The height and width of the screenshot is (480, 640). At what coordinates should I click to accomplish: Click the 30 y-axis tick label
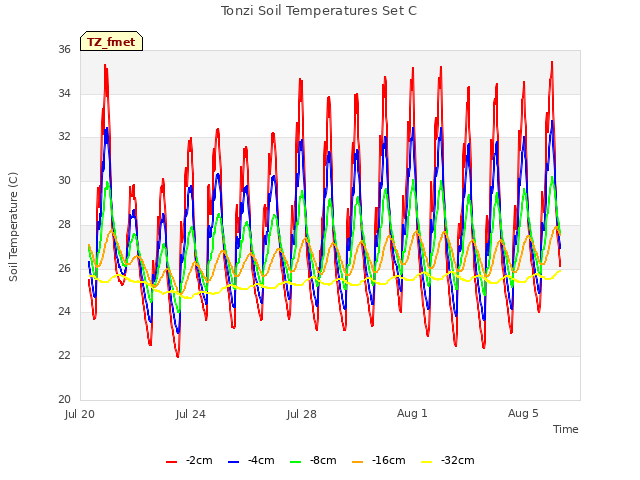pos(64,180)
